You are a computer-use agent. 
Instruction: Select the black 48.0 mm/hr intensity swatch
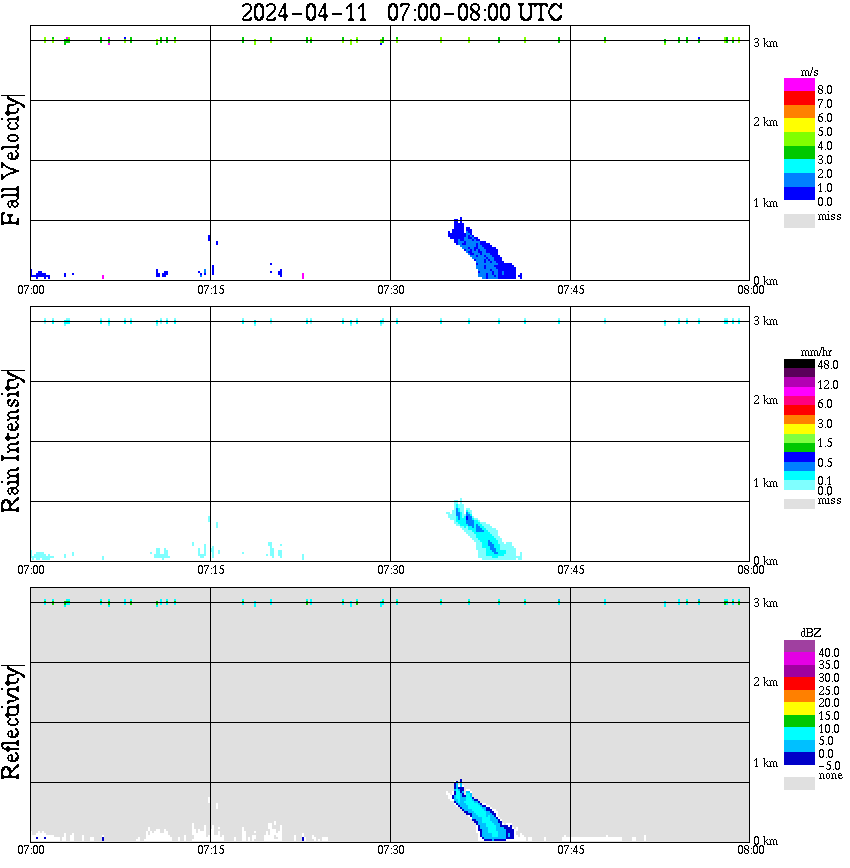click(799, 364)
